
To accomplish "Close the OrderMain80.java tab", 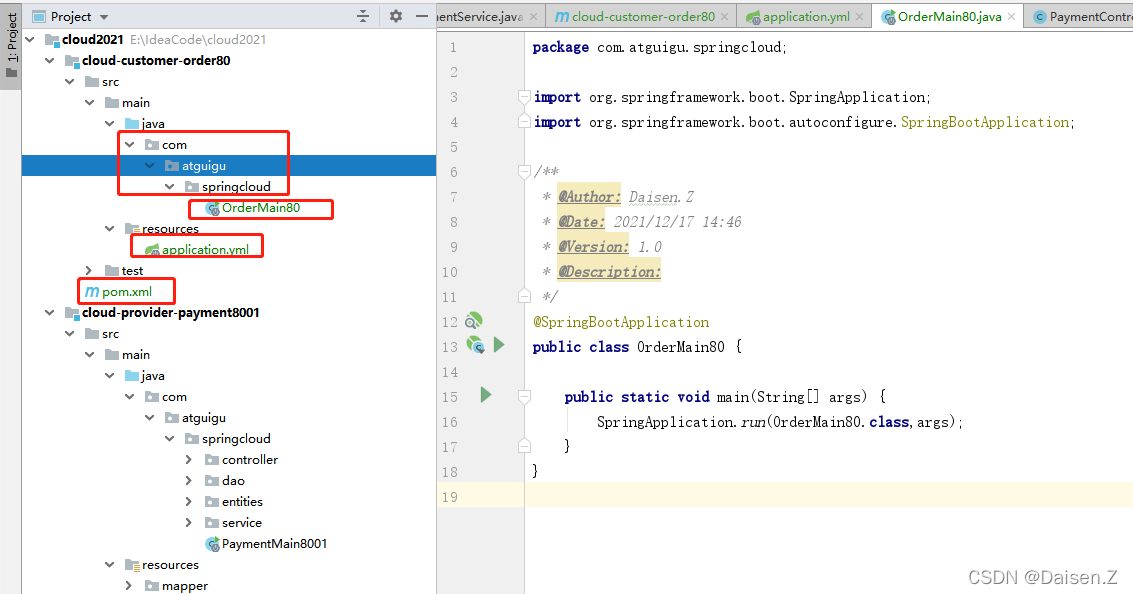I will click(x=1012, y=17).
